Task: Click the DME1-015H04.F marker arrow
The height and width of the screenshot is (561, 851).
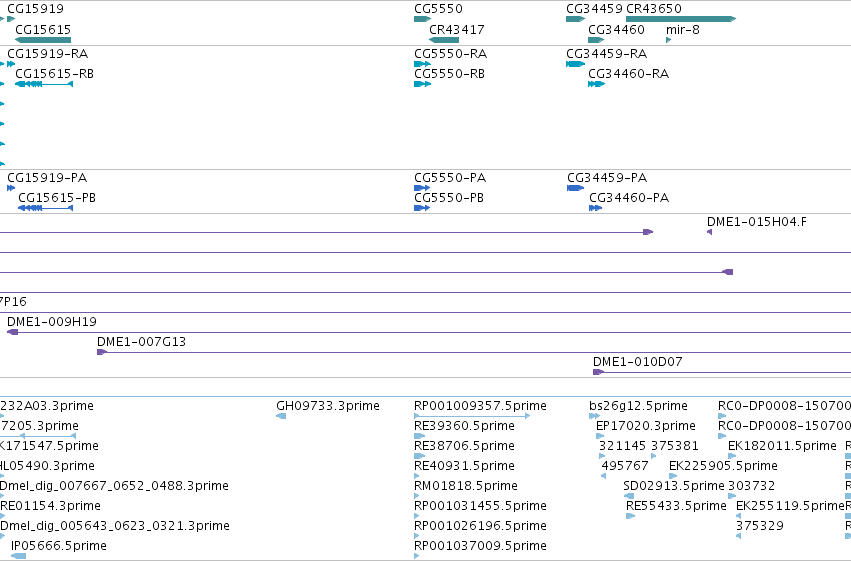Action: tap(709, 232)
